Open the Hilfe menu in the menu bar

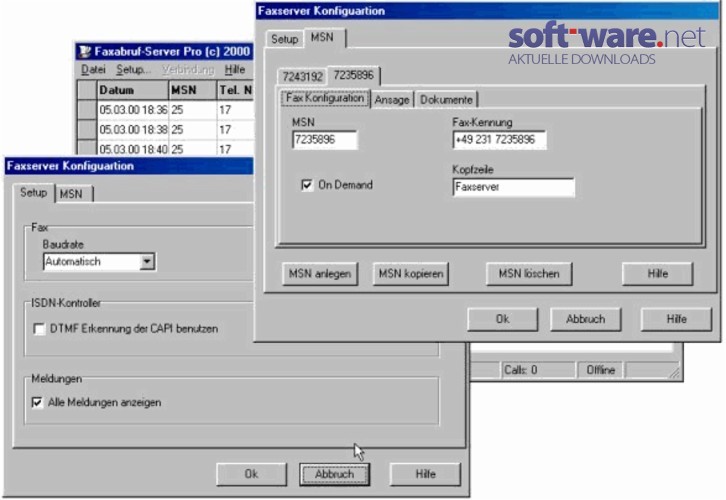pos(235,70)
